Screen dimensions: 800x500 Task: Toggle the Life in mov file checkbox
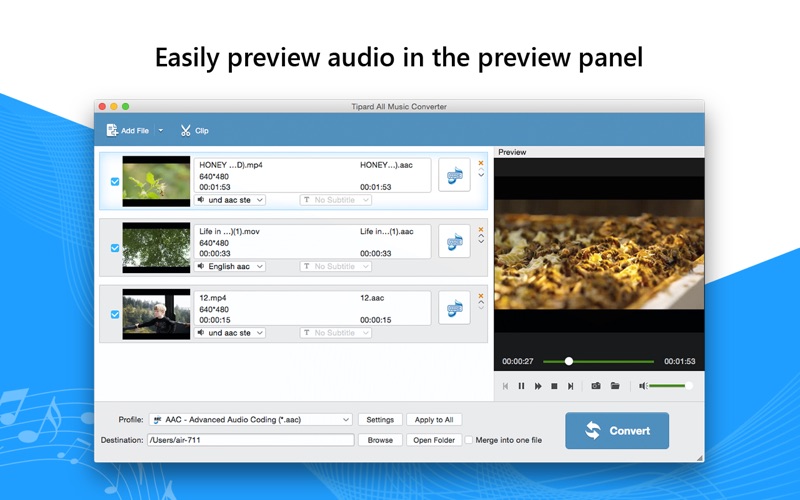[x=114, y=248]
